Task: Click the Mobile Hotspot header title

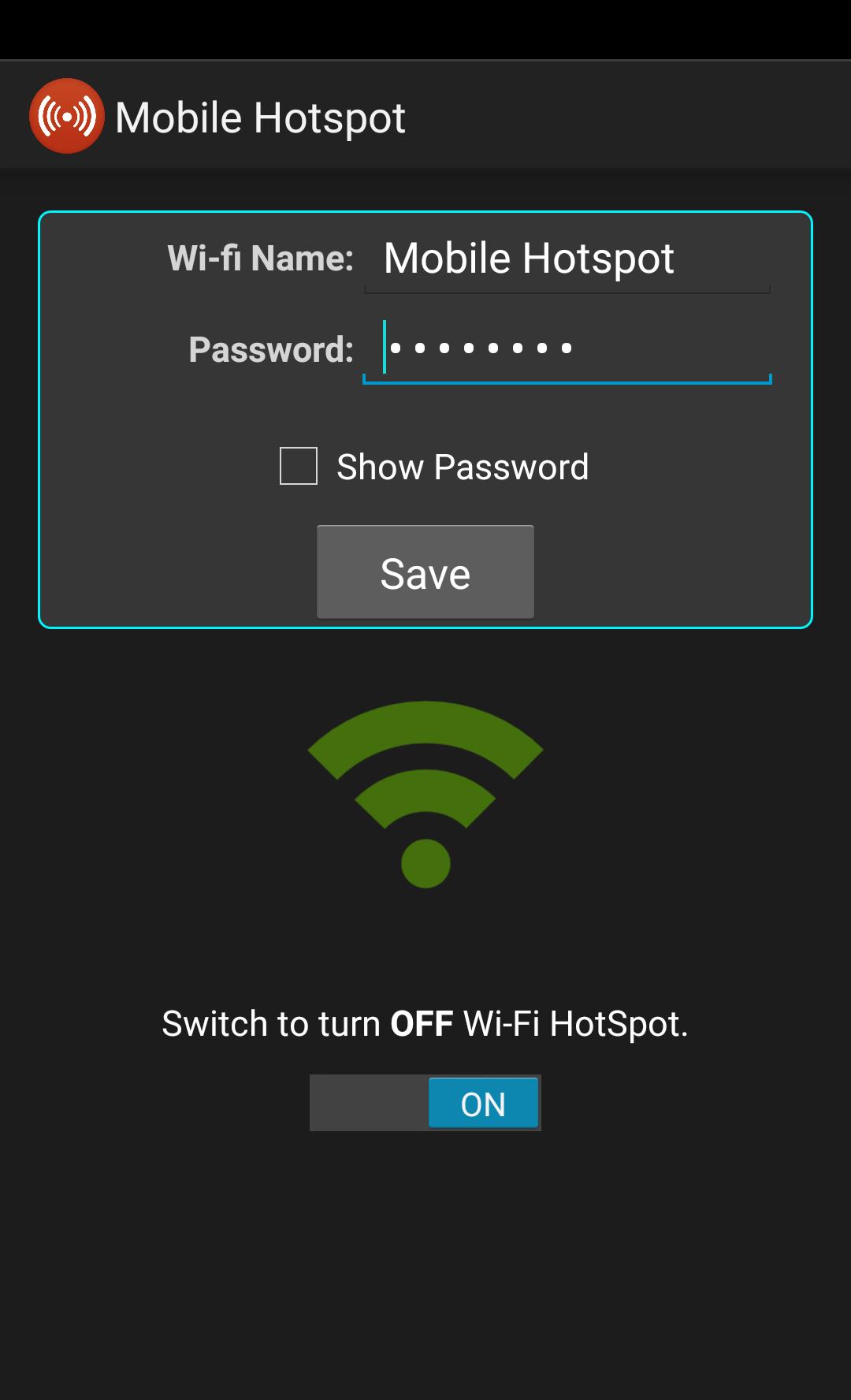Action: (260, 118)
